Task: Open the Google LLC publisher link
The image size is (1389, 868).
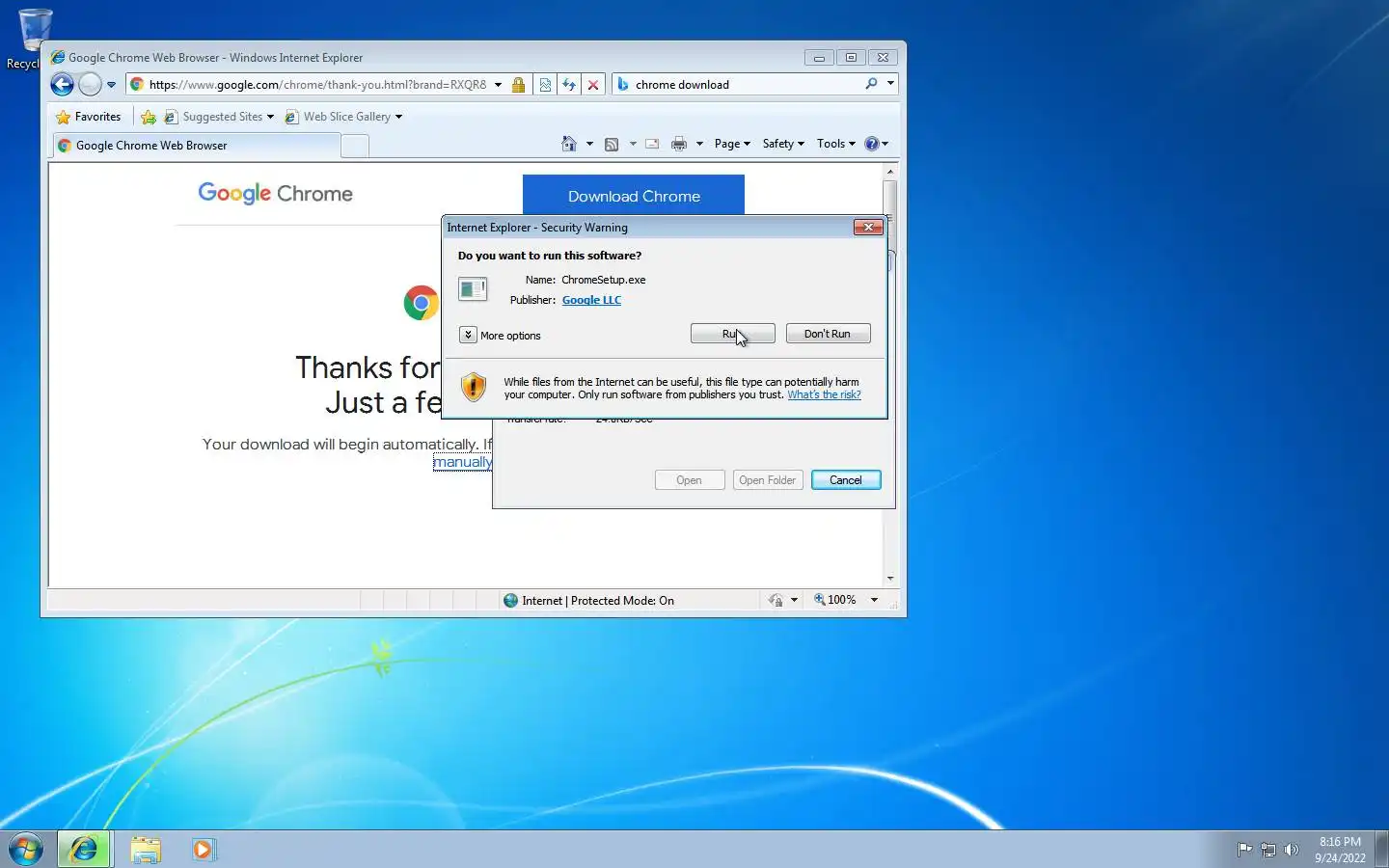Action: pyautogui.click(x=591, y=300)
